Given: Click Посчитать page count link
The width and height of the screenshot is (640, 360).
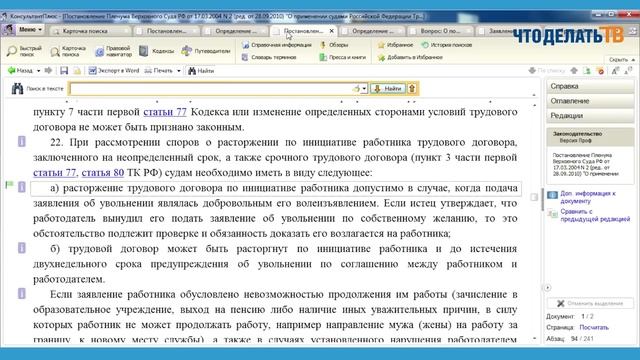Looking at the screenshot, I should (594, 327).
